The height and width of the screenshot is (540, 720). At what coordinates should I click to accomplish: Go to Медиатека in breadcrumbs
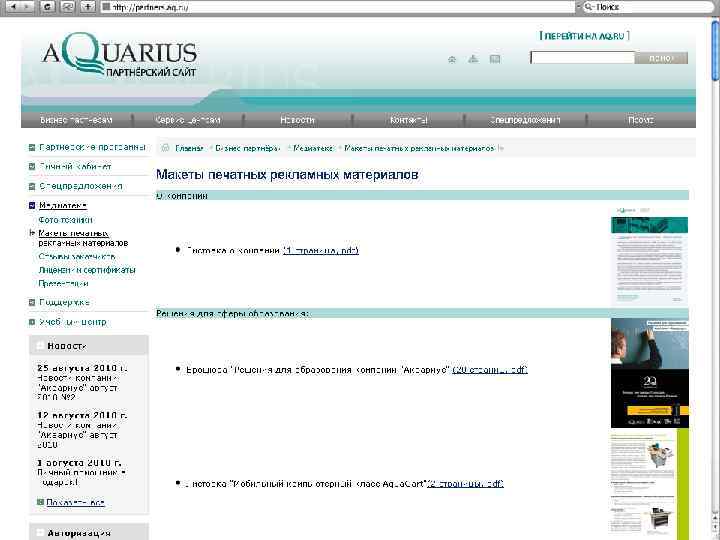pyautogui.click(x=313, y=148)
